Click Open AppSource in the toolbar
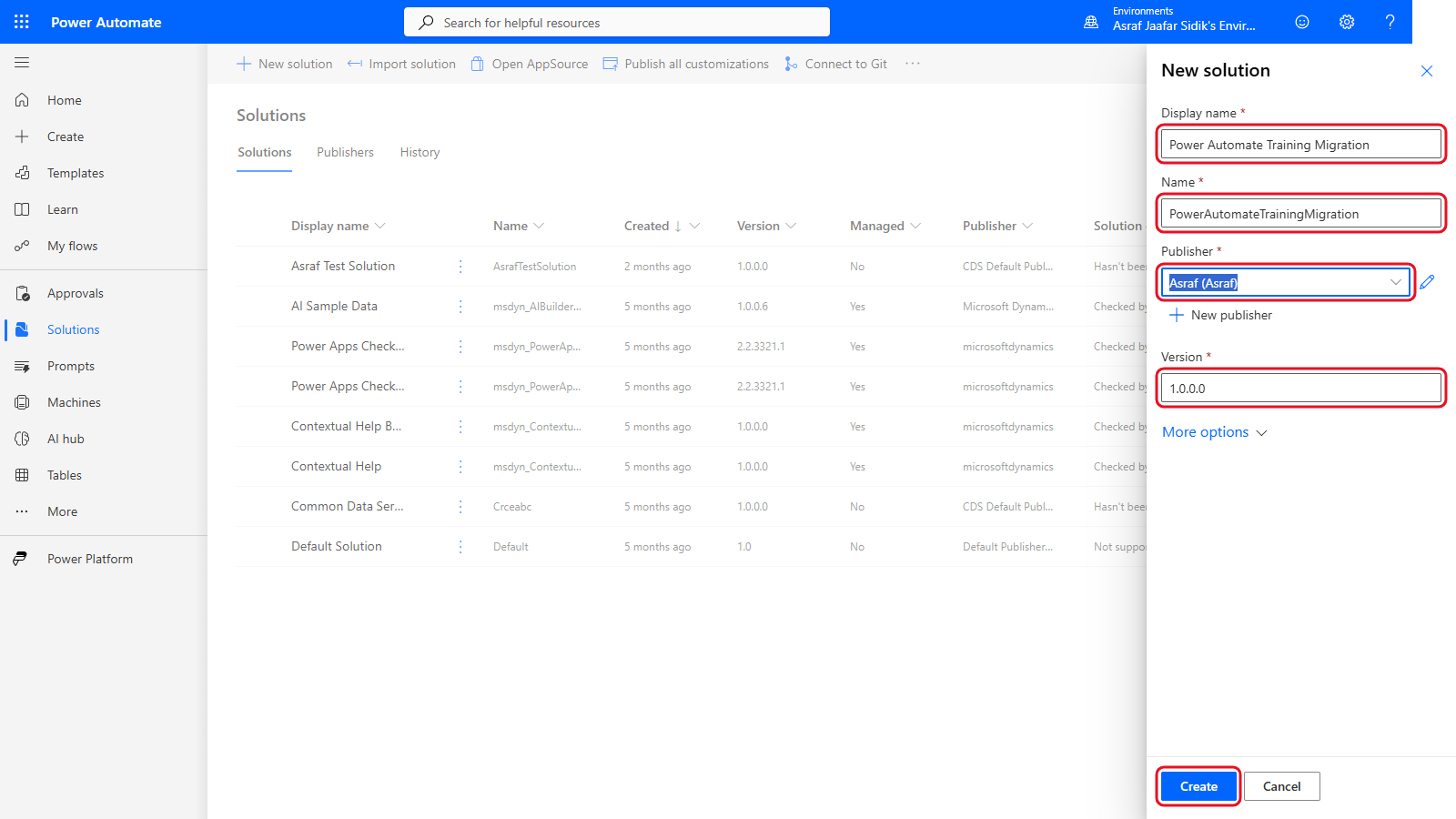Image resolution: width=1456 pixels, height=819 pixels. [x=530, y=64]
